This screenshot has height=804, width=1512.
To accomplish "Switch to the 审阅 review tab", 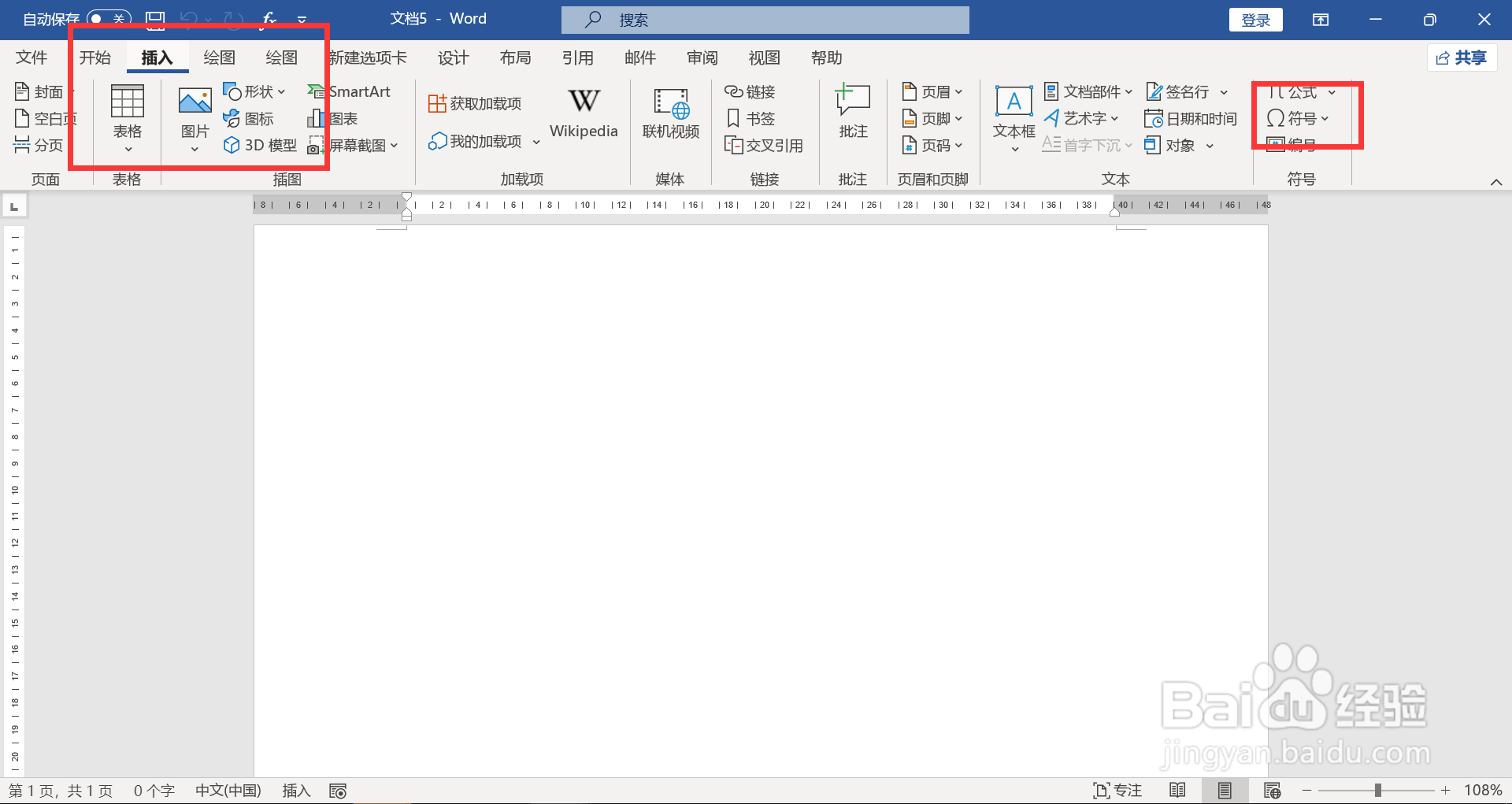I will 702,57.
